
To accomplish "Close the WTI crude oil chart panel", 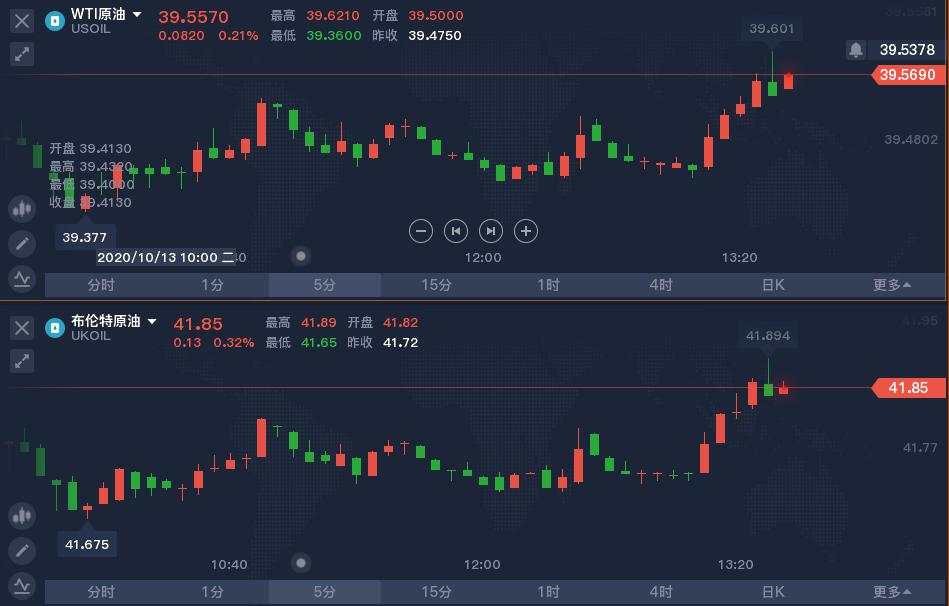I will (22, 21).
